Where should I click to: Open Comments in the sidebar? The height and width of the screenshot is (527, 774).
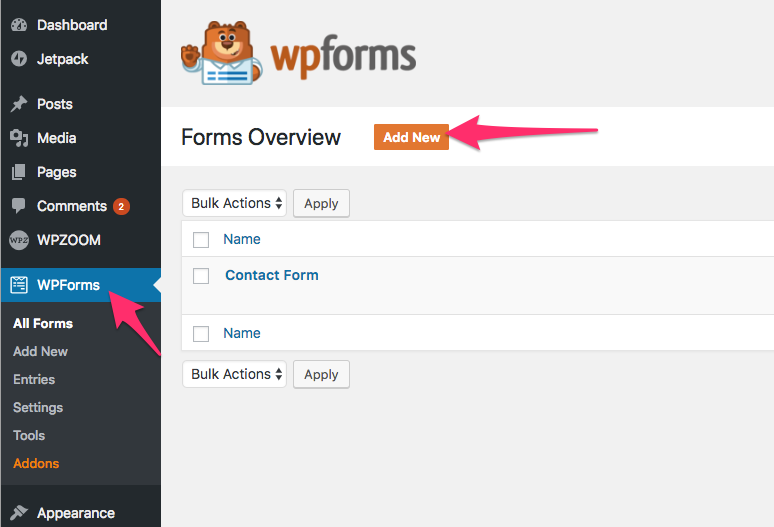[72, 206]
